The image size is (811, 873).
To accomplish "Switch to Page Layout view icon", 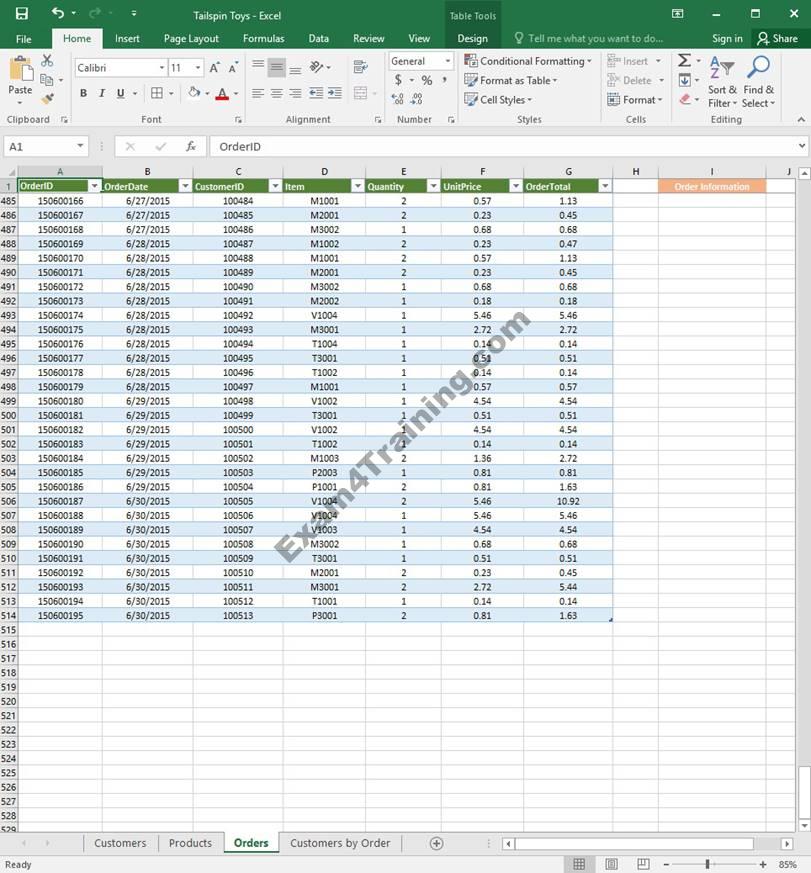I will click(611, 864).
